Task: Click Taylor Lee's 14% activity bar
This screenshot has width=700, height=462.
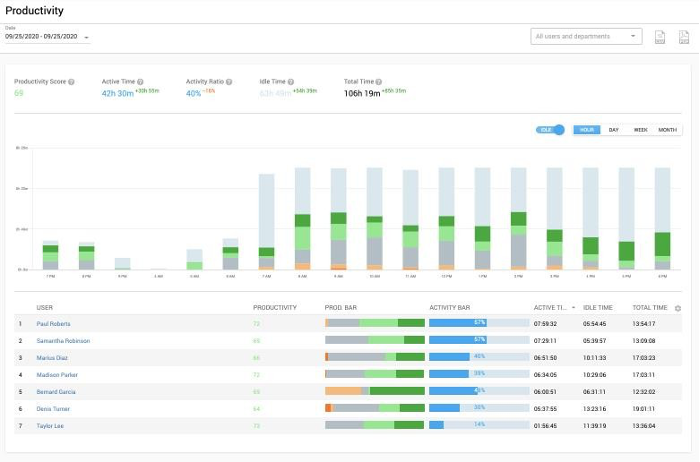Action: point(479,425)
